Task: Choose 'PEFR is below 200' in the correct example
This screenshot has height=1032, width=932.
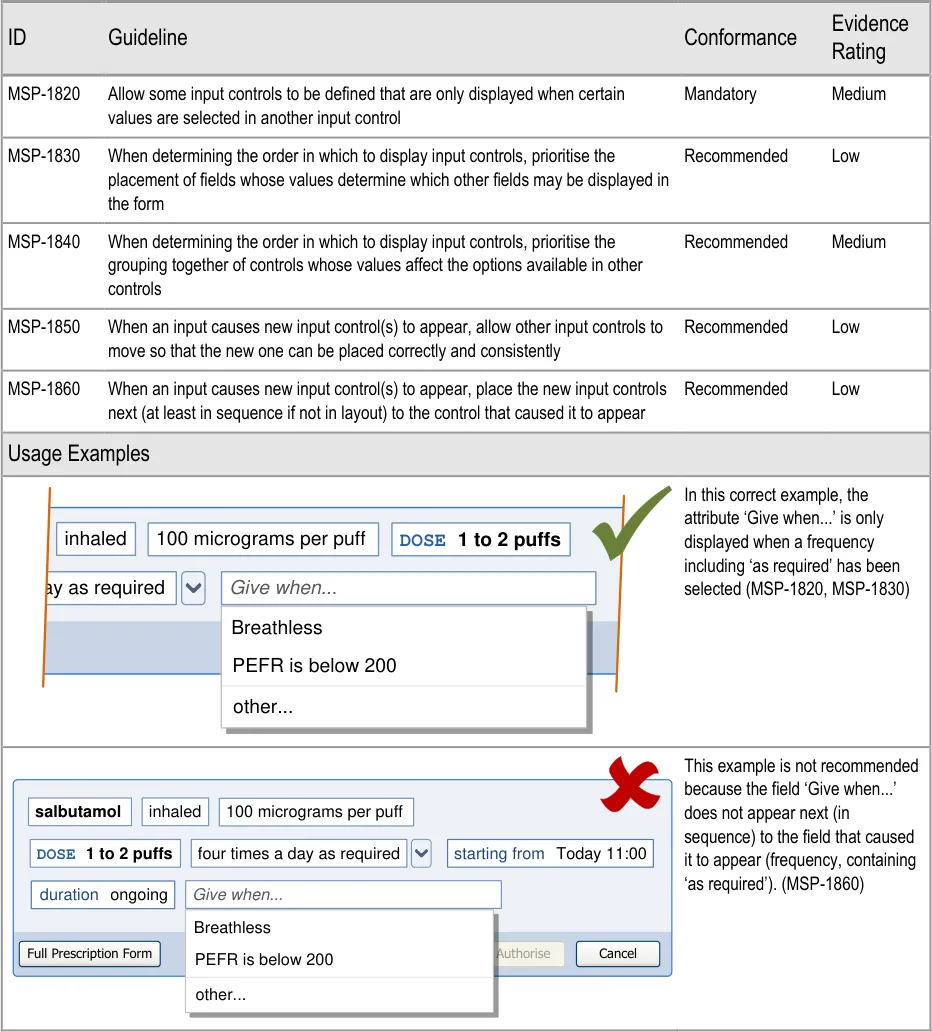Action: point(314,666)
